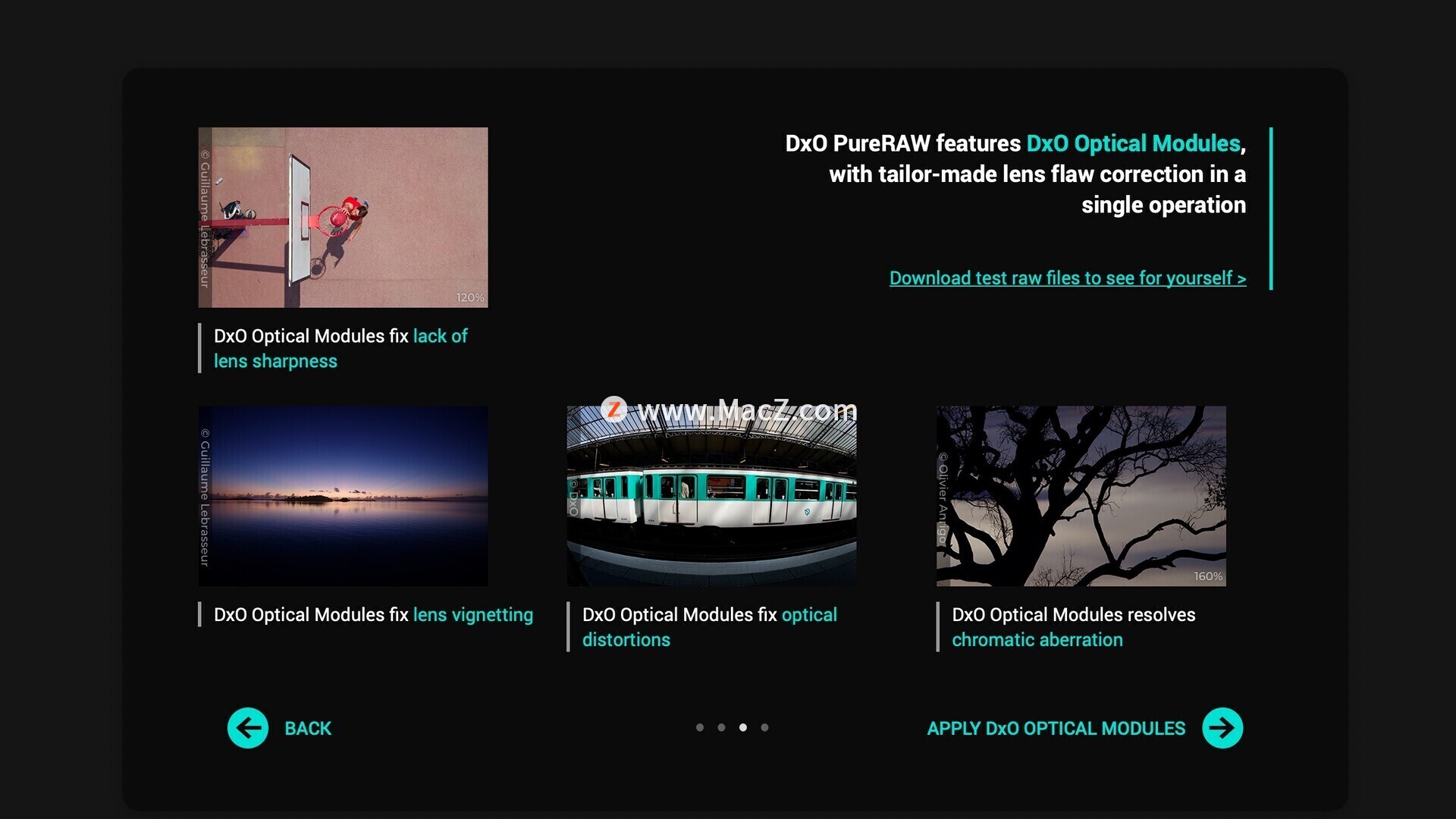
Task: Click the chromatic aberration caption
Action: [1074, 626]
